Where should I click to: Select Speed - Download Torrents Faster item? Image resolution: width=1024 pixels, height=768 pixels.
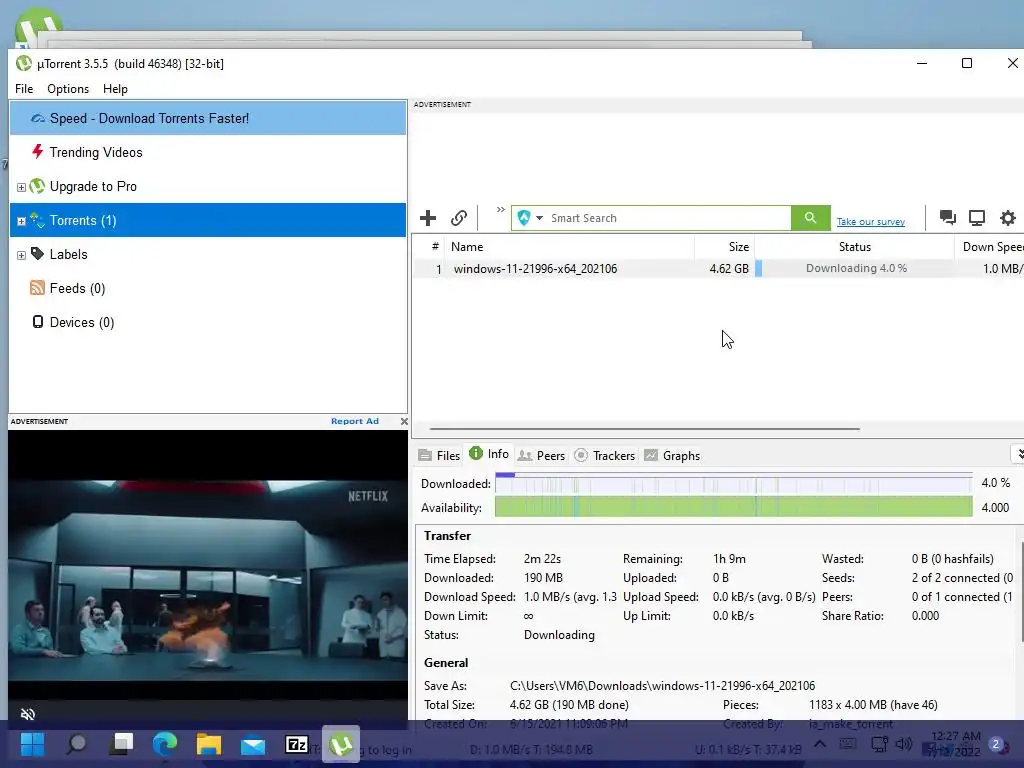(208, 118)
